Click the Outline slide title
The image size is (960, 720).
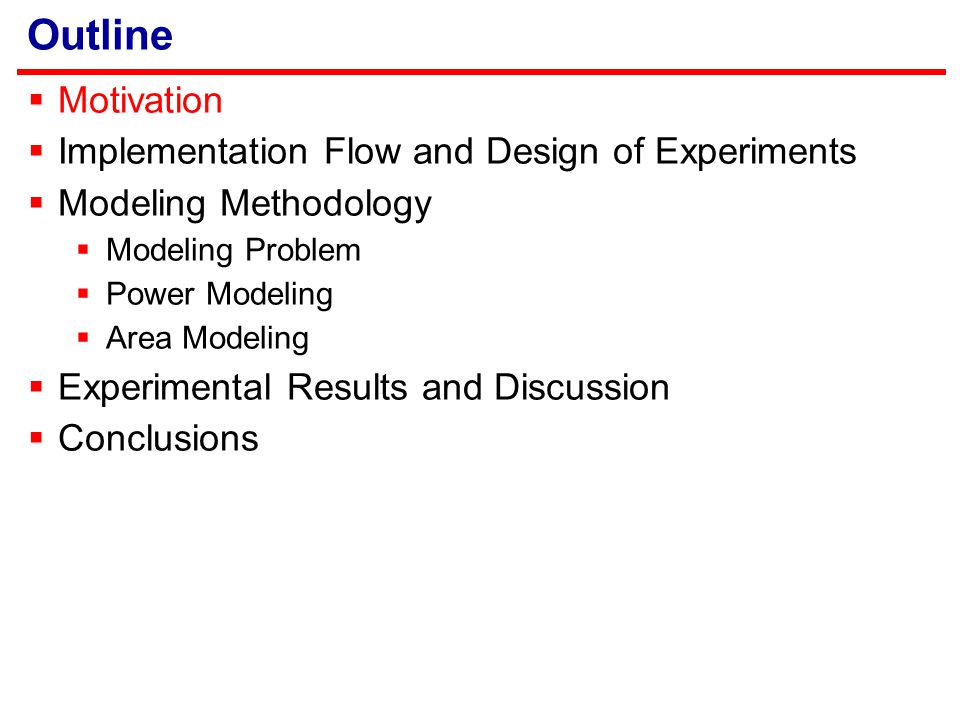pyautogui.click(x=100, y=35)
